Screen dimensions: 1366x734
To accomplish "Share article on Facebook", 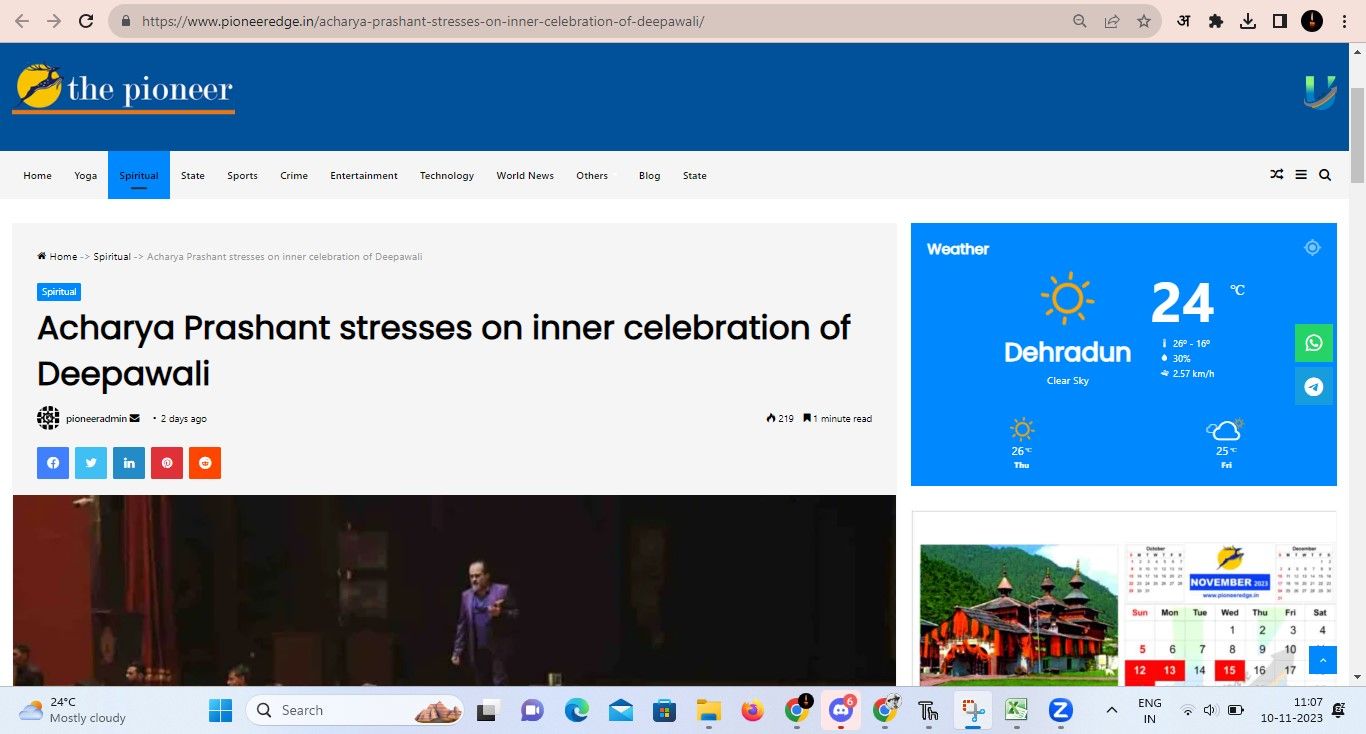I will pyautogui.click(x=53, y=463).
